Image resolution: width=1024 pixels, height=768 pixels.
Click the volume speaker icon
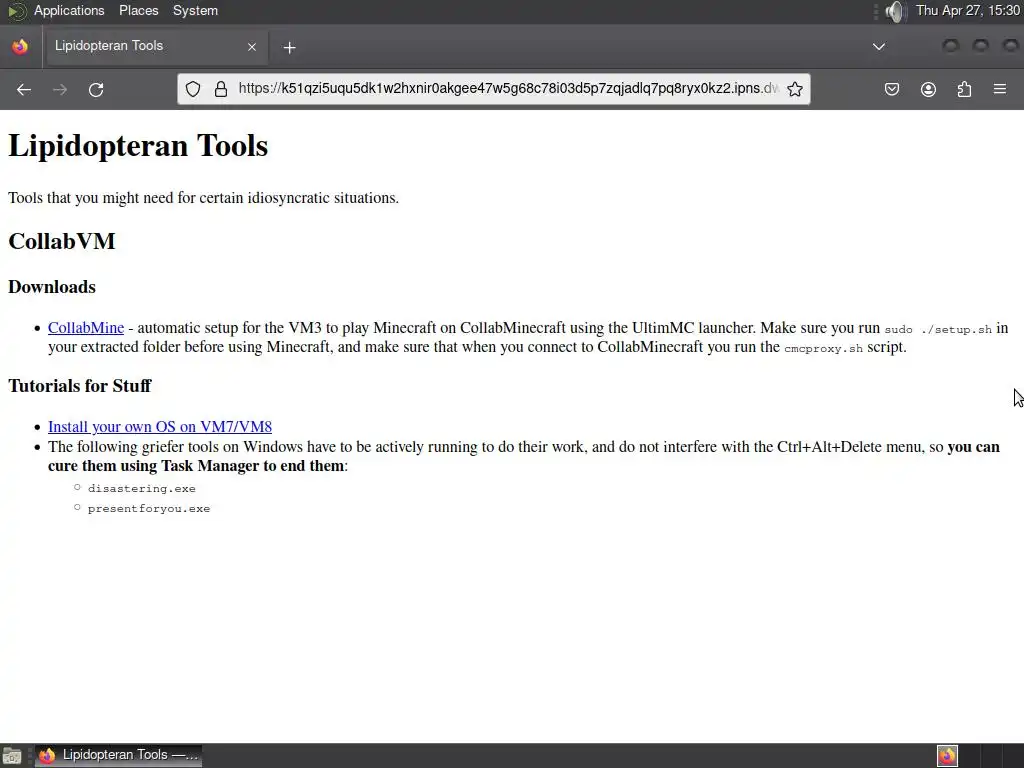pyautogui.click(x=895, y=11)
